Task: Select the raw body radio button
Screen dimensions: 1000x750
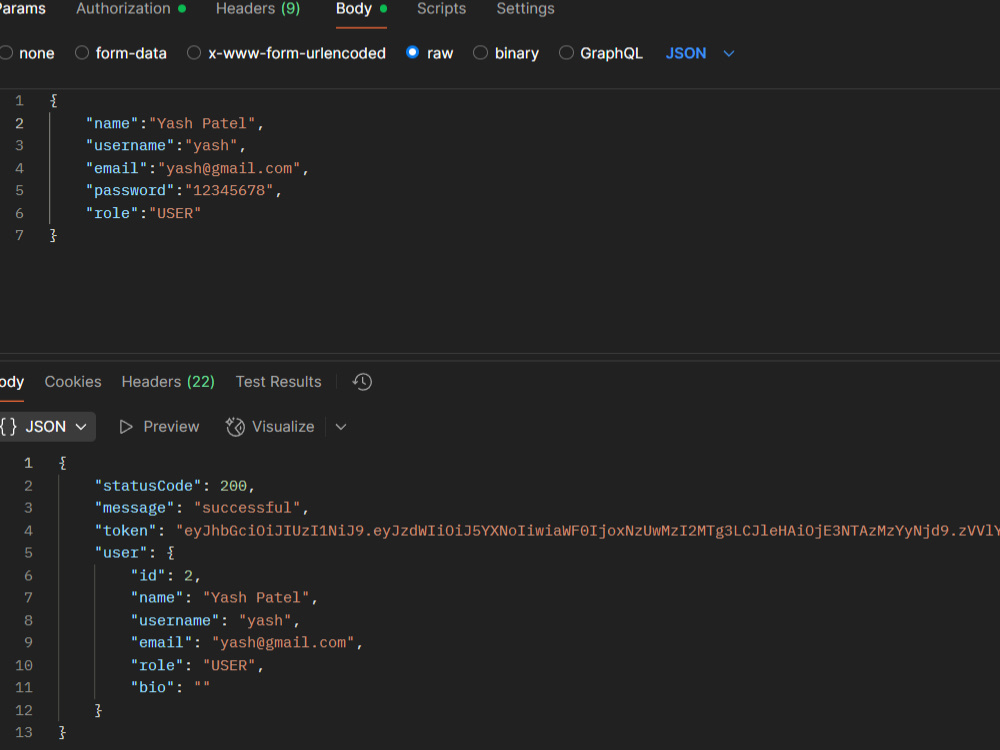Action: [x=412, y=53]
